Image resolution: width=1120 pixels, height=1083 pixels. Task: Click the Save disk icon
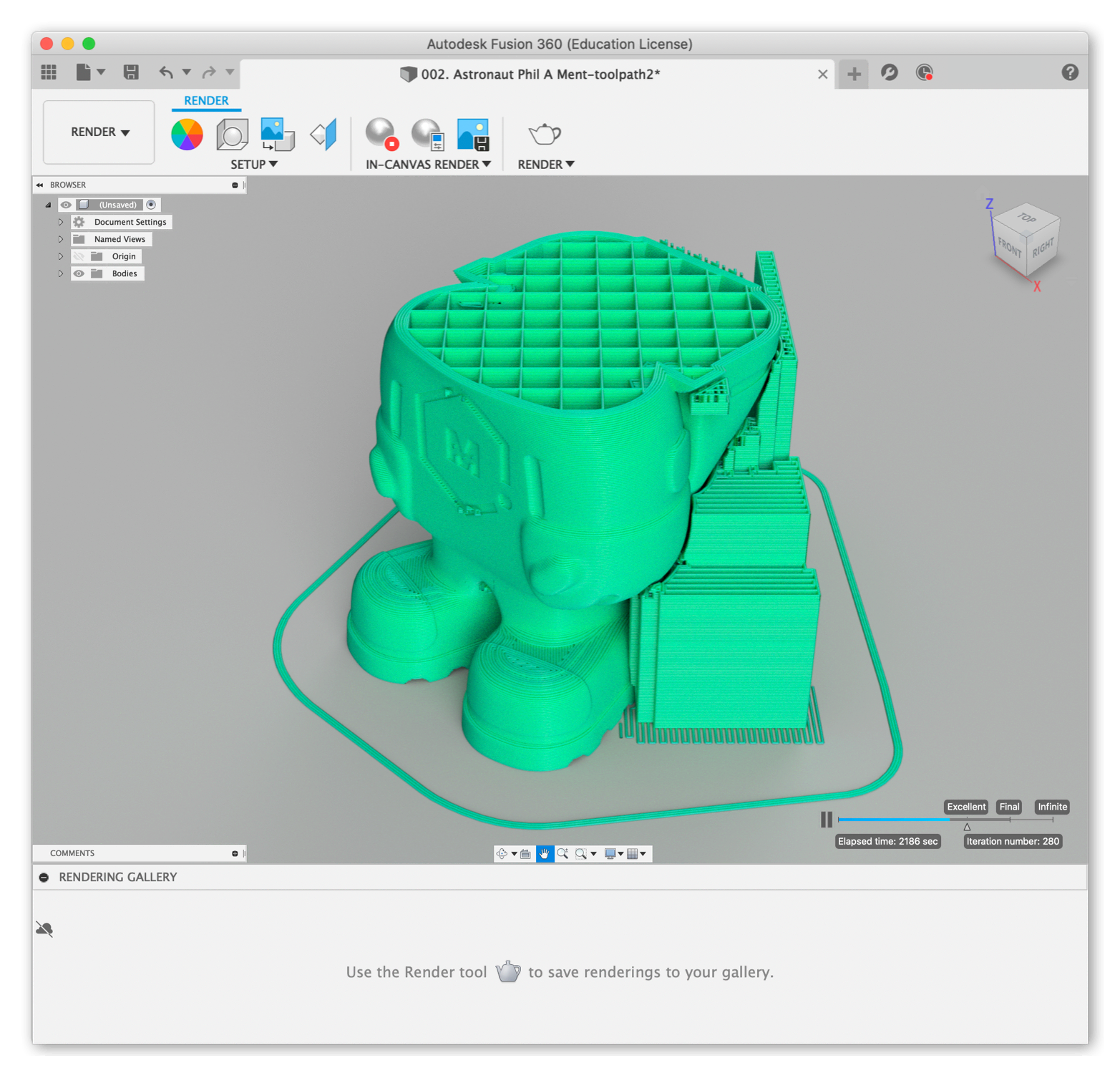point(131,72)
